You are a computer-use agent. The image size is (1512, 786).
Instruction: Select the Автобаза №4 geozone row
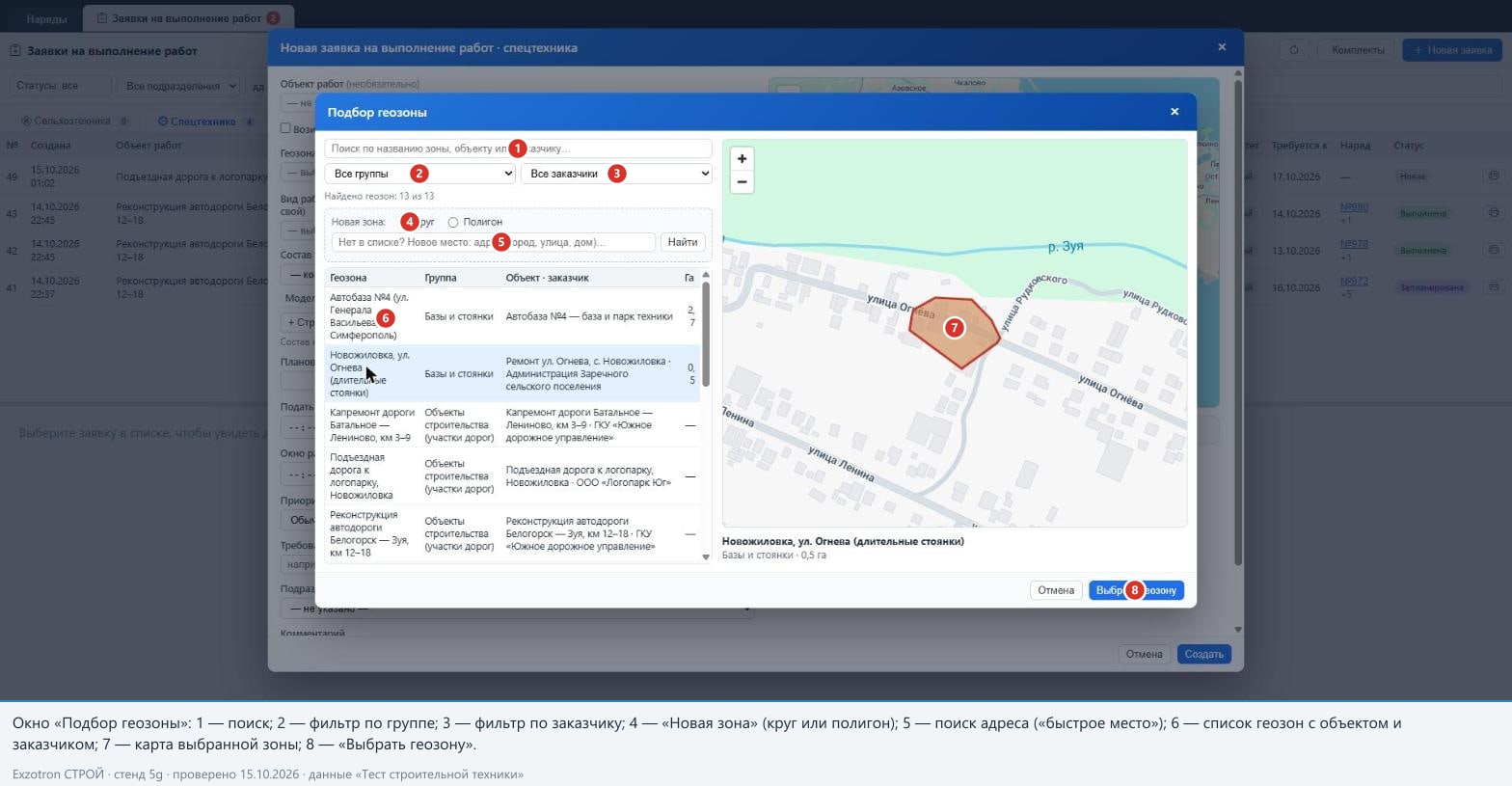[x=512, y=316]
